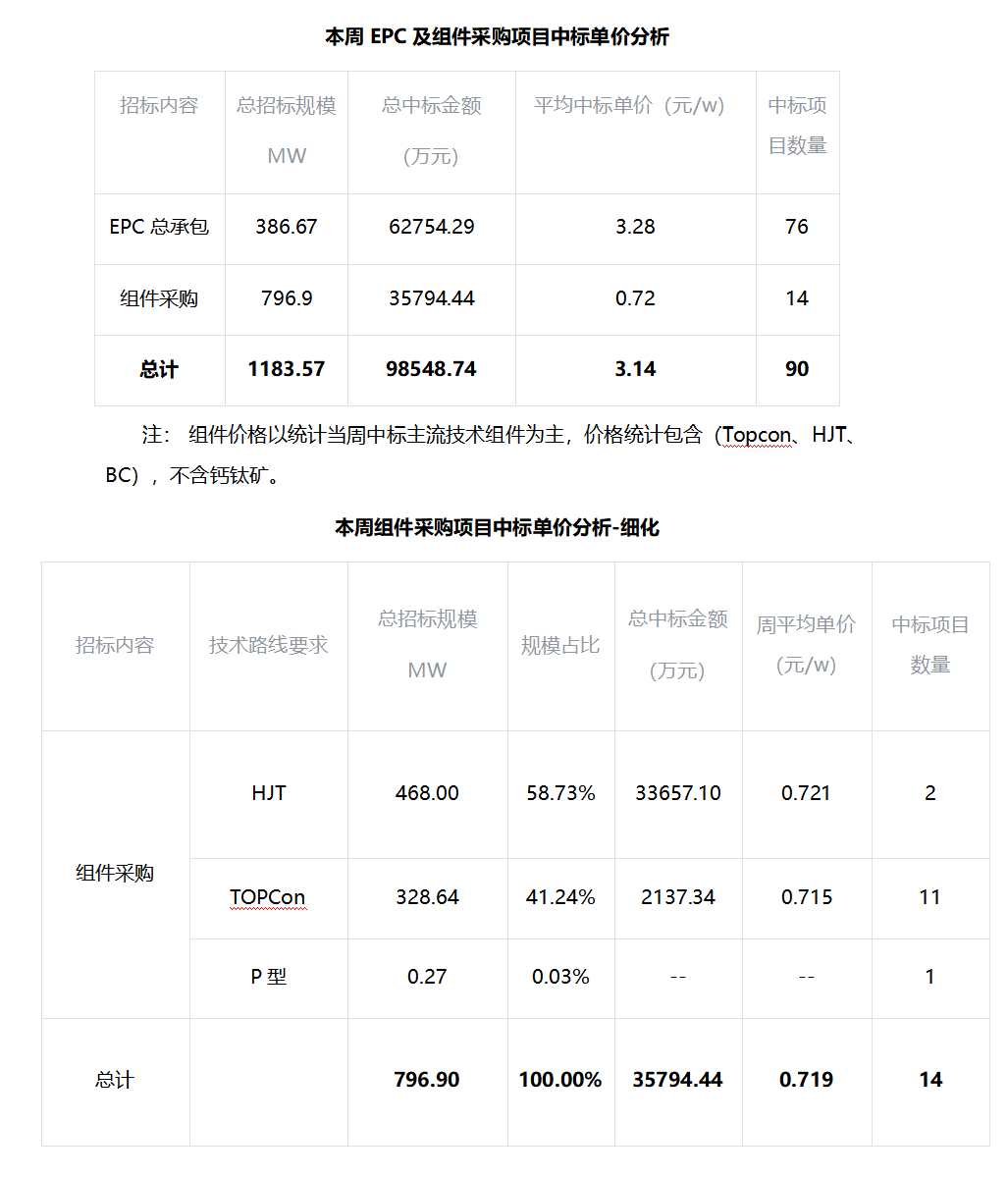Select the "规模占比" column header
Viewport: 1008px width, 1178px height.
pos(560,646)
